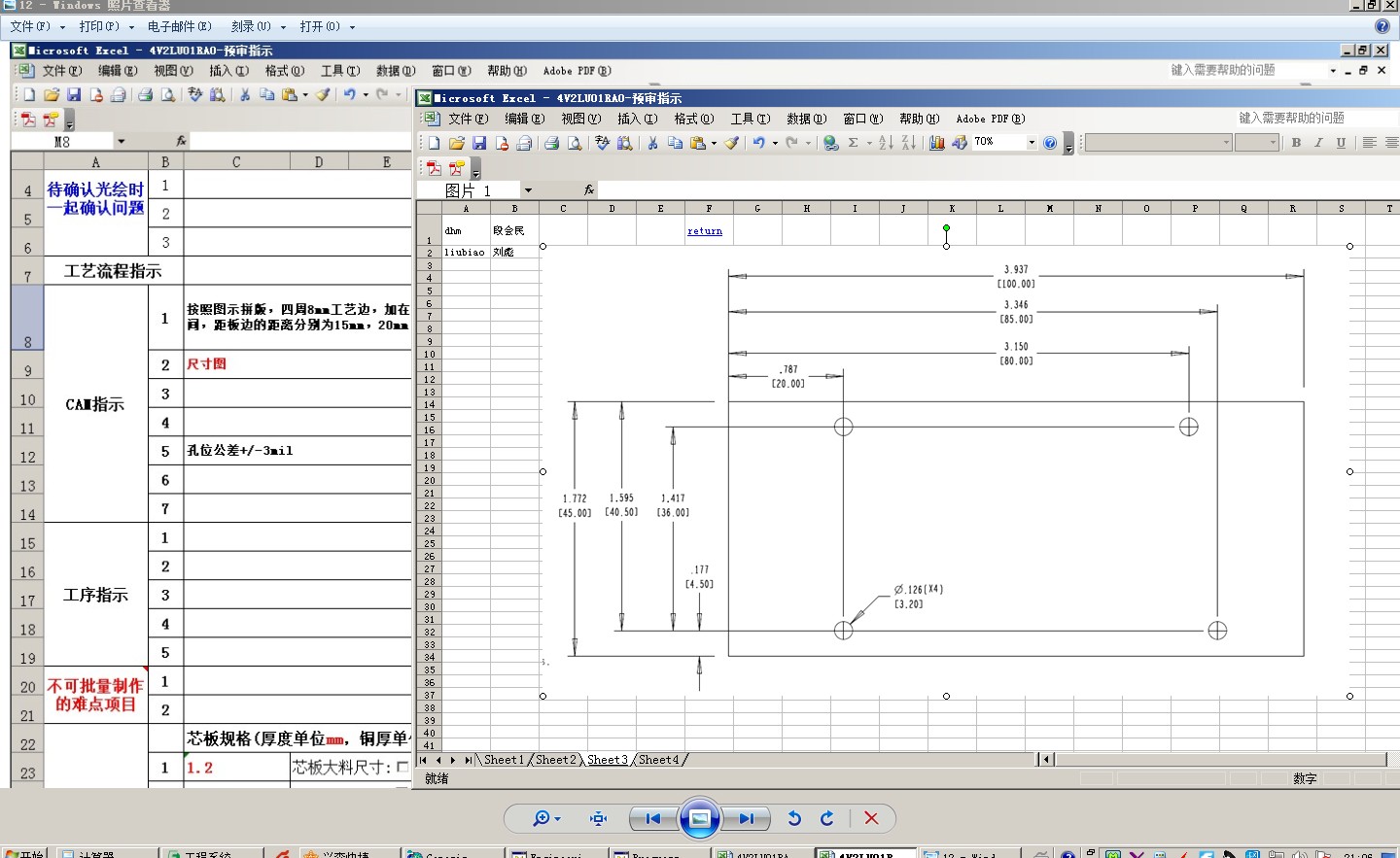The width and height of the screenshot is (1400, 858).
Task: Click Photo Viewer help question mark icon
Action: (1382, 26)
